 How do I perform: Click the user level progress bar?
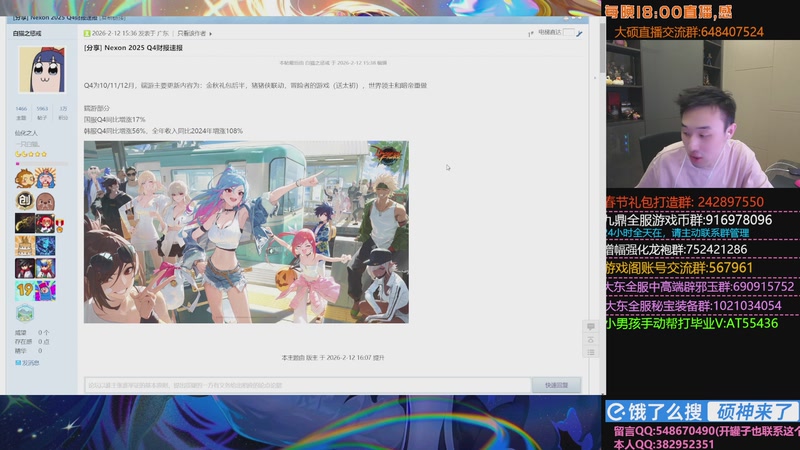coord(42,163)
